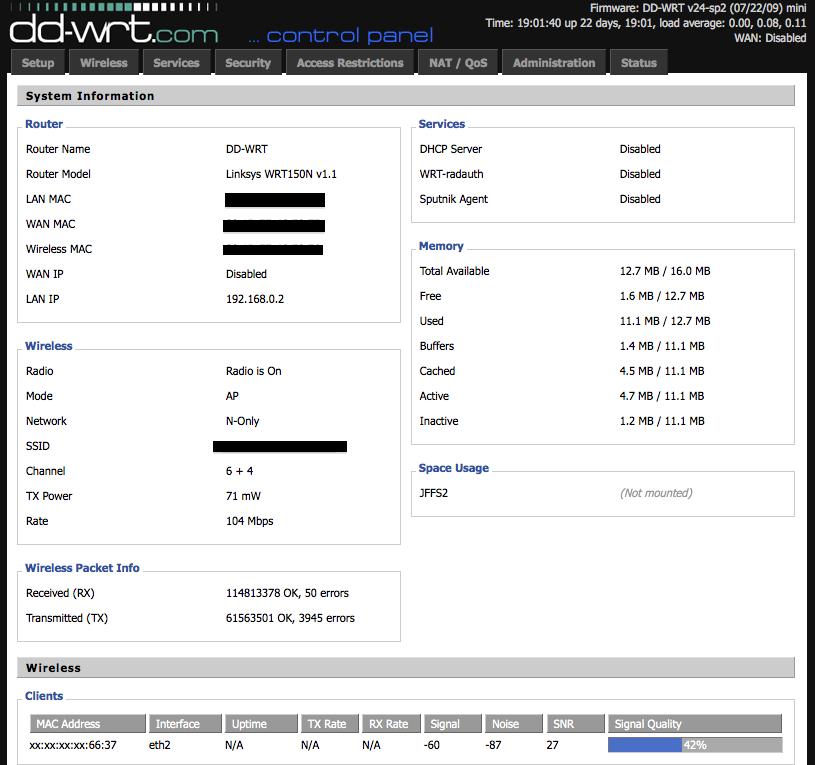815x765 pixels.
Task: Click the RX Rate column header
Action: click(391, 723)
